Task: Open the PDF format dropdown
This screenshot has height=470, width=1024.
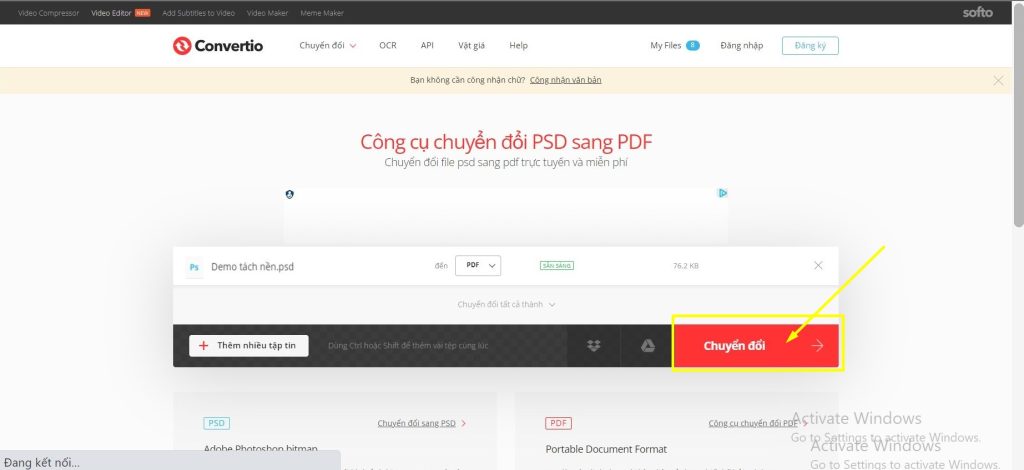Action: point(478,266)
